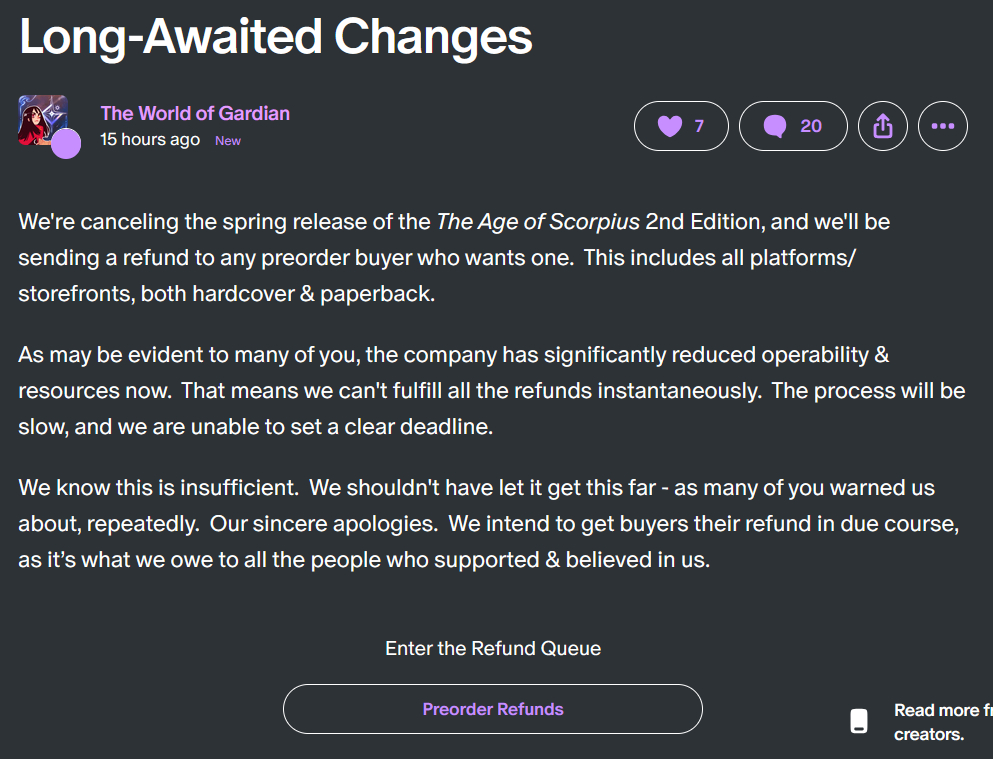The height and width of the screenshot is (759, 993).
Task: Click the paragraph starting 'We know this is insufficient'
Action: [492, 524]
